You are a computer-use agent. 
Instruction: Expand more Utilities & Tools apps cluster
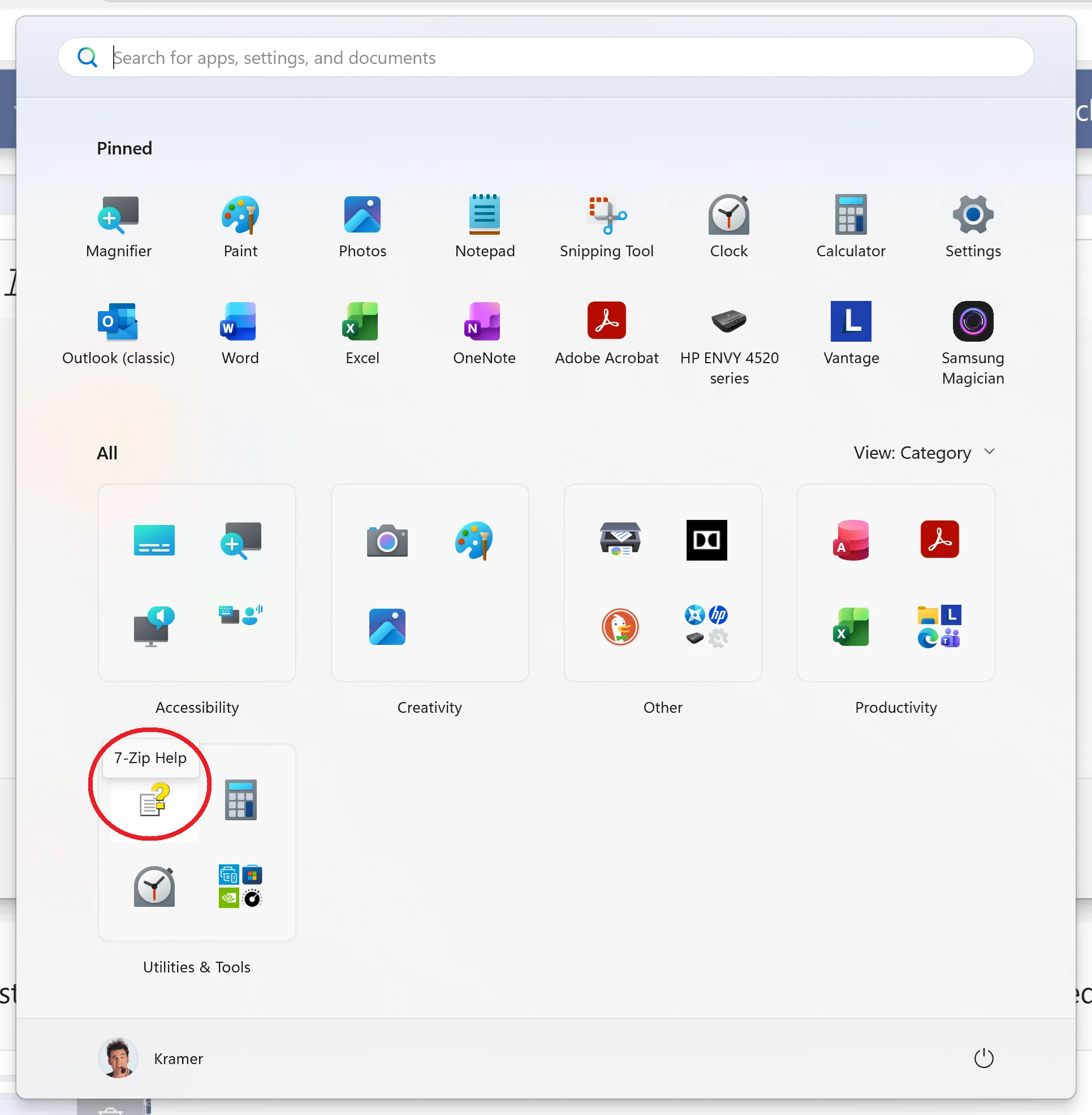click(x=241, y=887)
